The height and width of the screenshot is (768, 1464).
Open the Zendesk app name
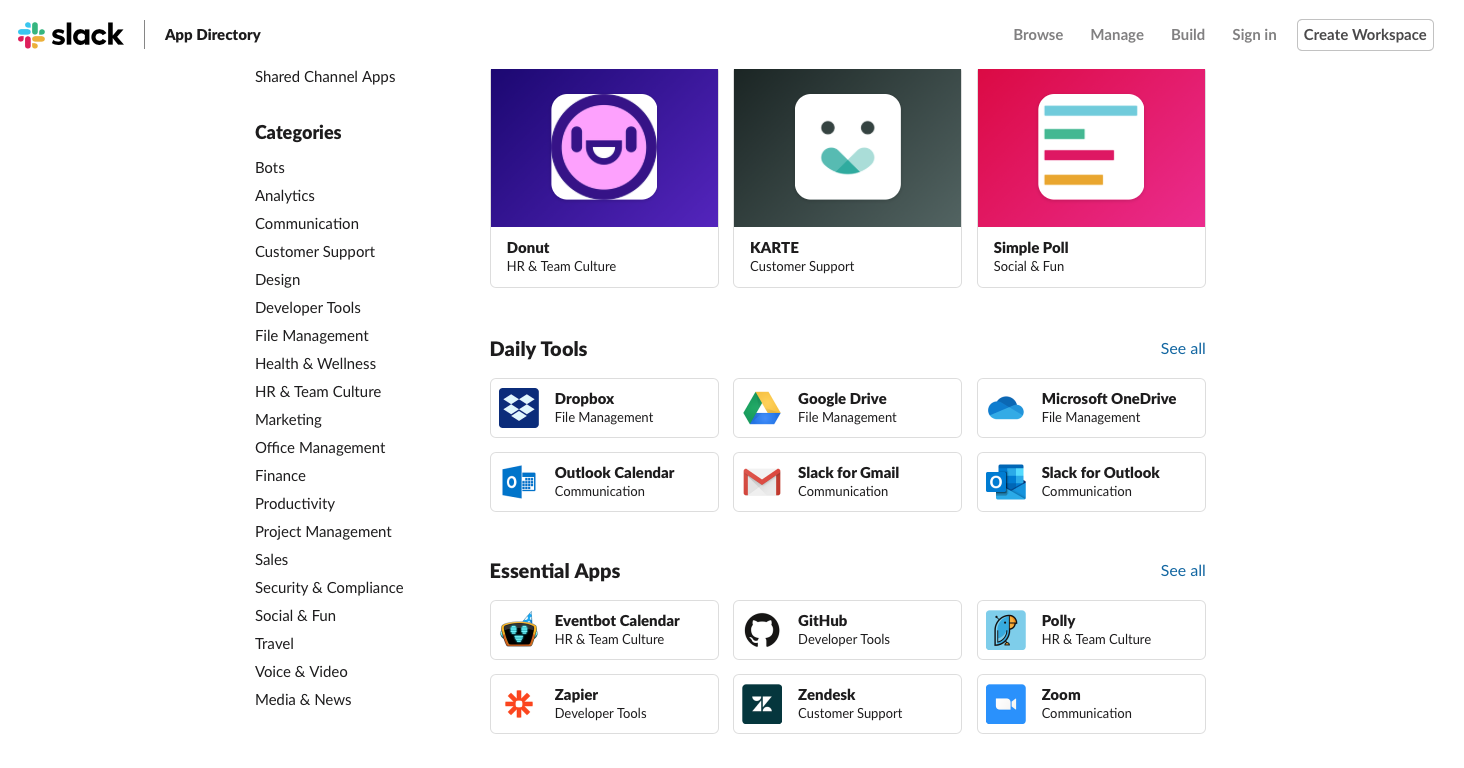(x=826, y=695)
